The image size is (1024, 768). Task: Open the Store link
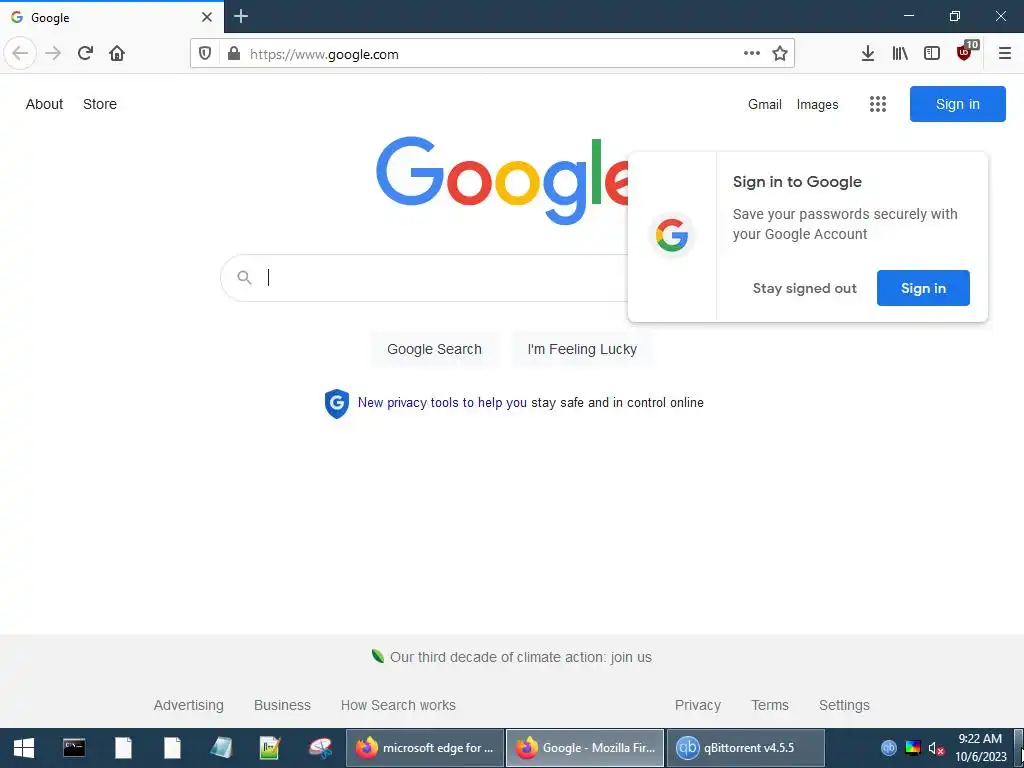tap(100, 104)
